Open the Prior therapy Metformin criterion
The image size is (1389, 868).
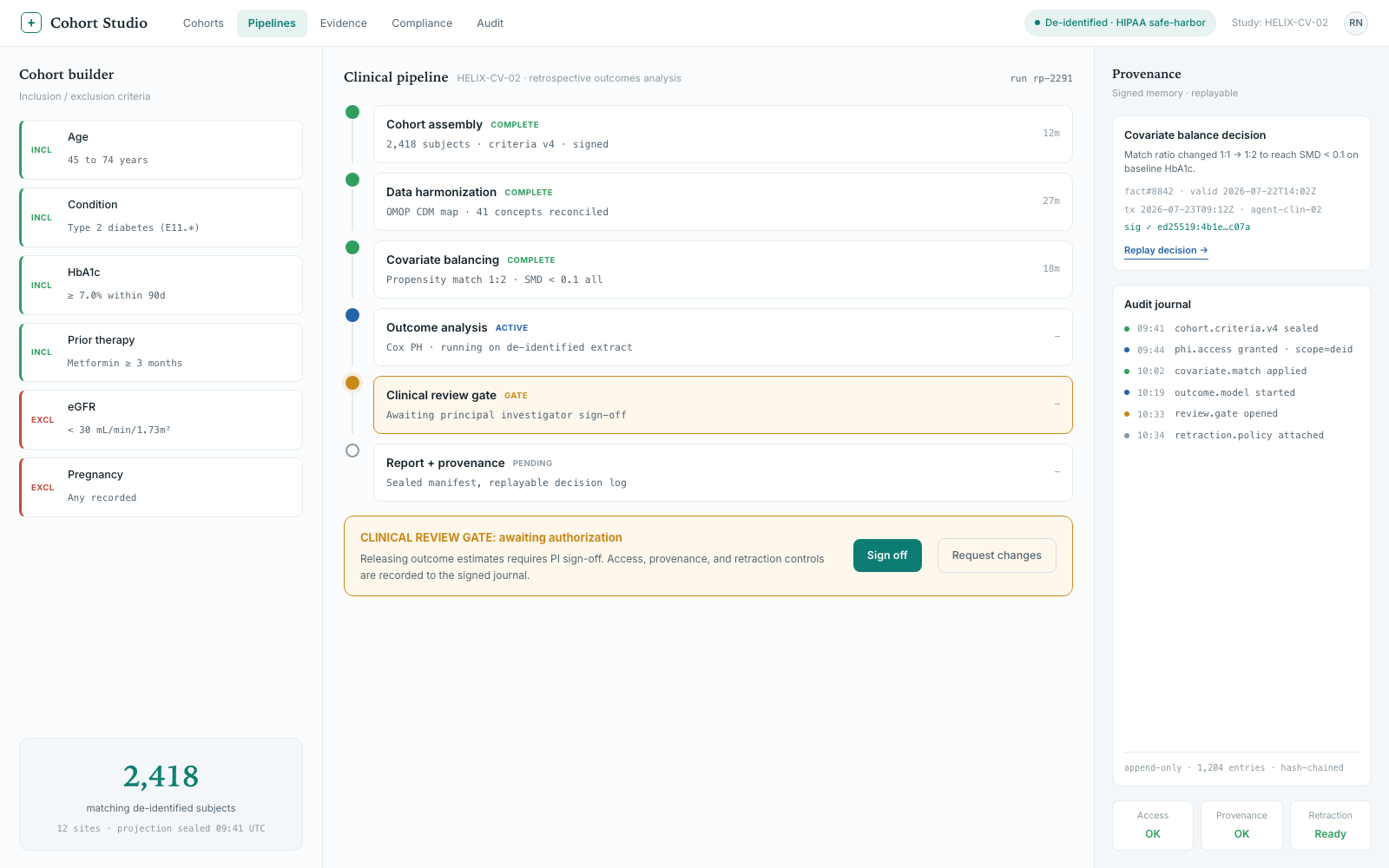pos(161,352)
